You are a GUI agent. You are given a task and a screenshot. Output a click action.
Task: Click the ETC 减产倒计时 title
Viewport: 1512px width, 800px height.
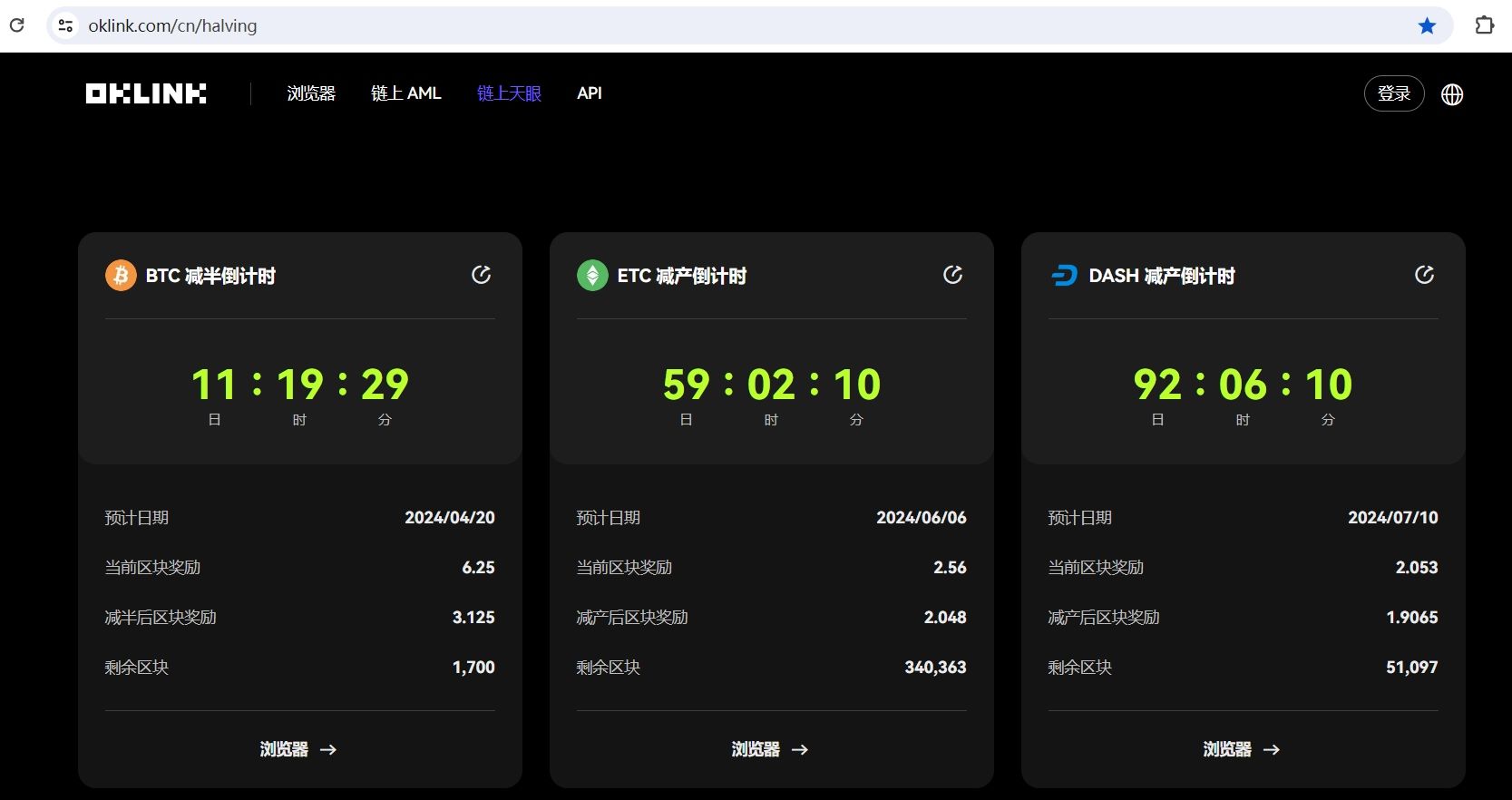682,276
